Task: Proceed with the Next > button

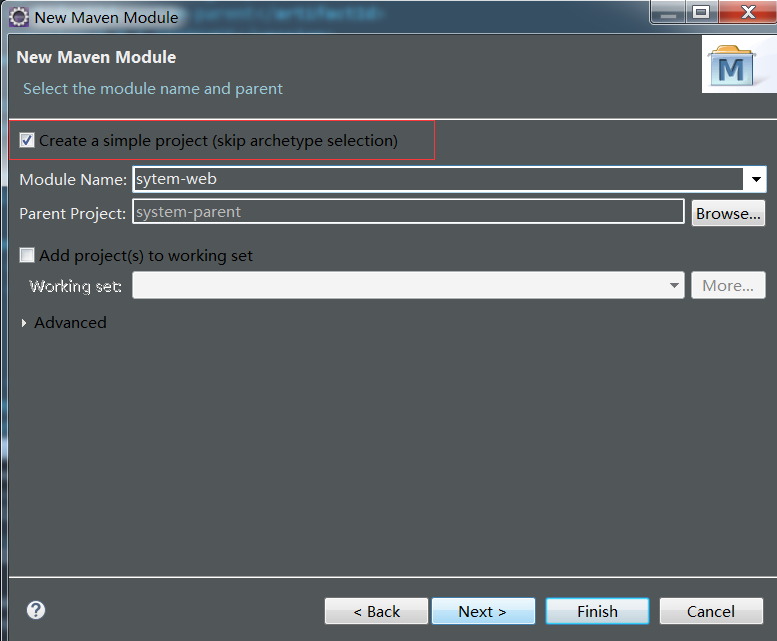Action: (x=483, y=611)
